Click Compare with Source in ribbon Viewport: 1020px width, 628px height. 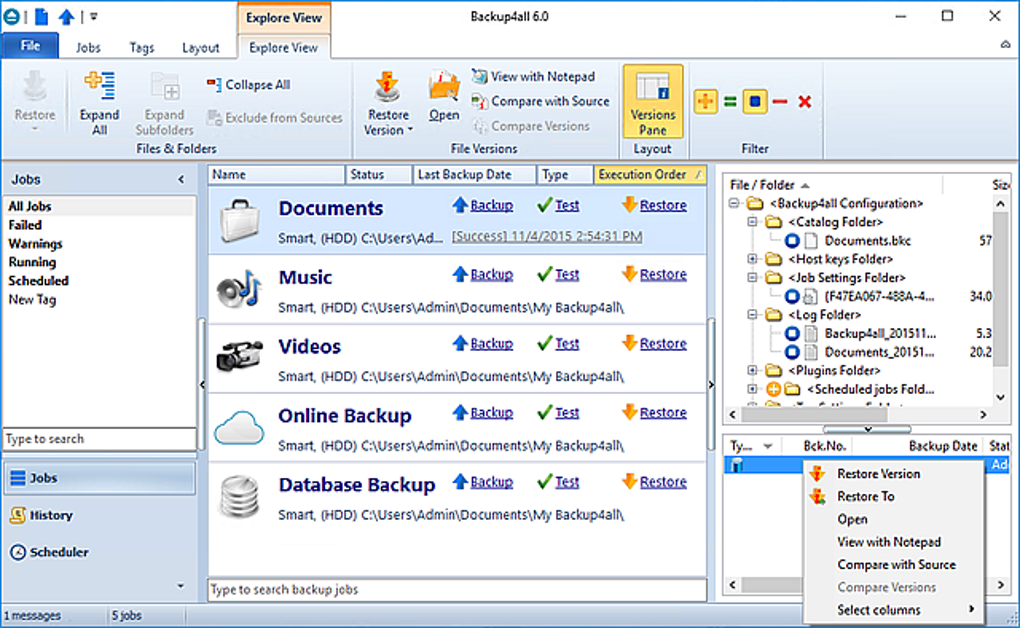coord(541,101)
